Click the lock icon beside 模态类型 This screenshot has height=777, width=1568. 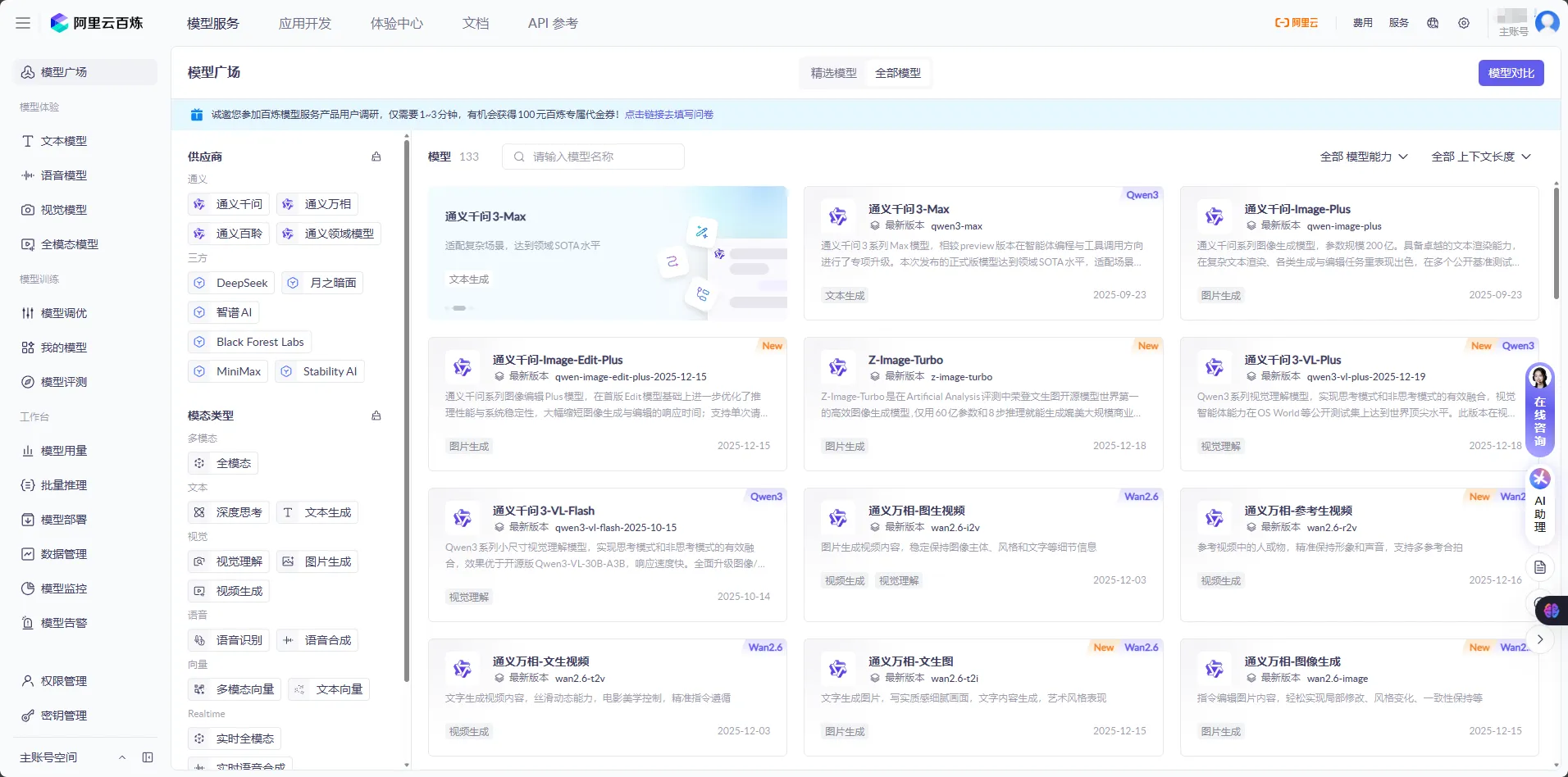click(376, 416)
